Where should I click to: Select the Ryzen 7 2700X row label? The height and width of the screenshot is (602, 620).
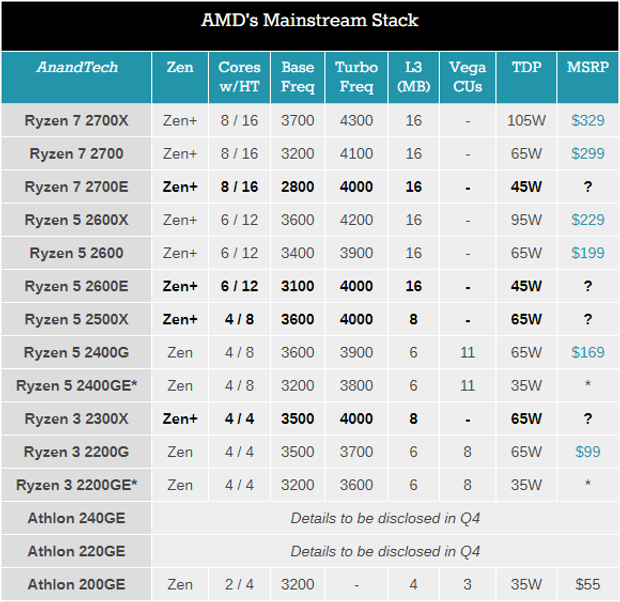[x=77, y=121]
